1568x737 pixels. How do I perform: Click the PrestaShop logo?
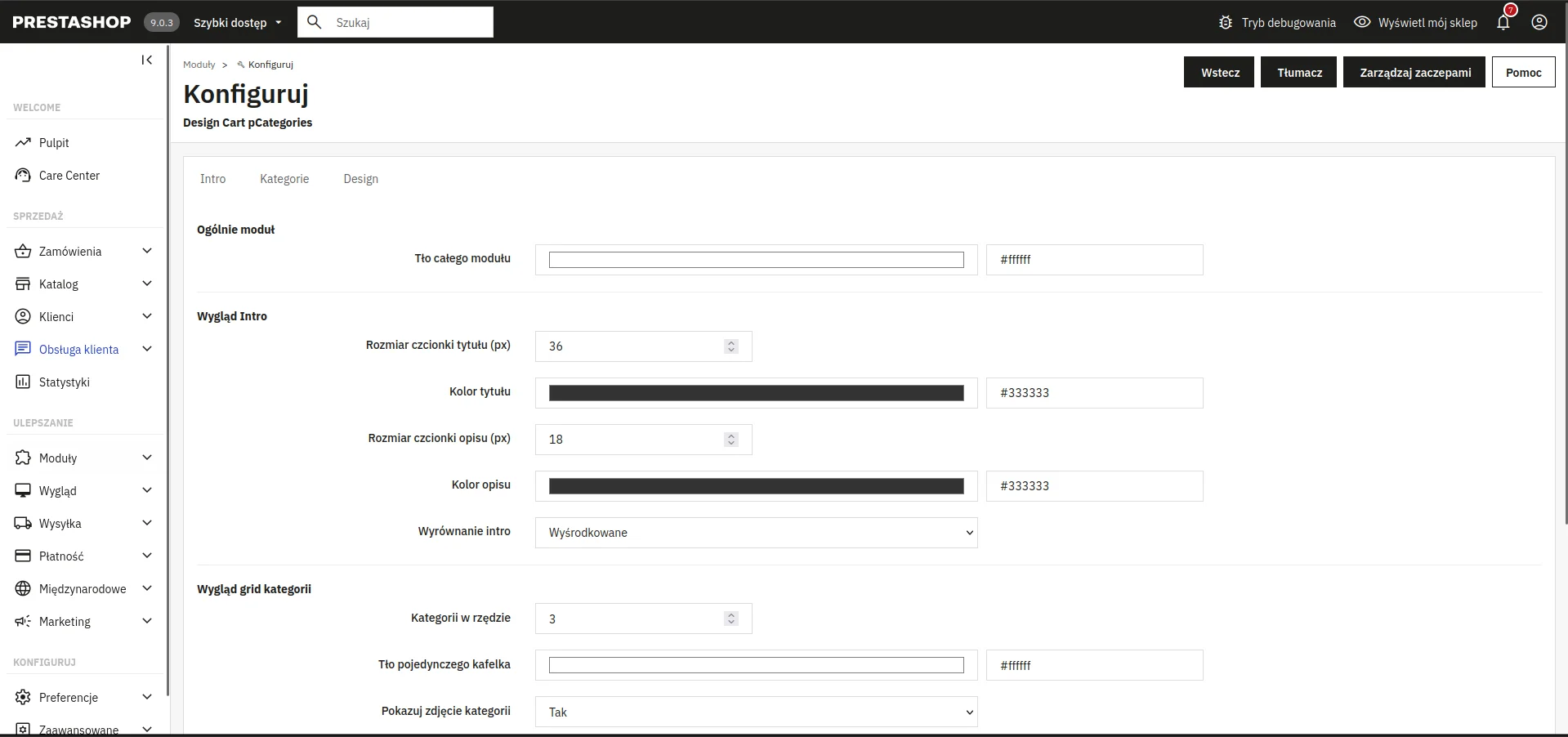[72, 22]
